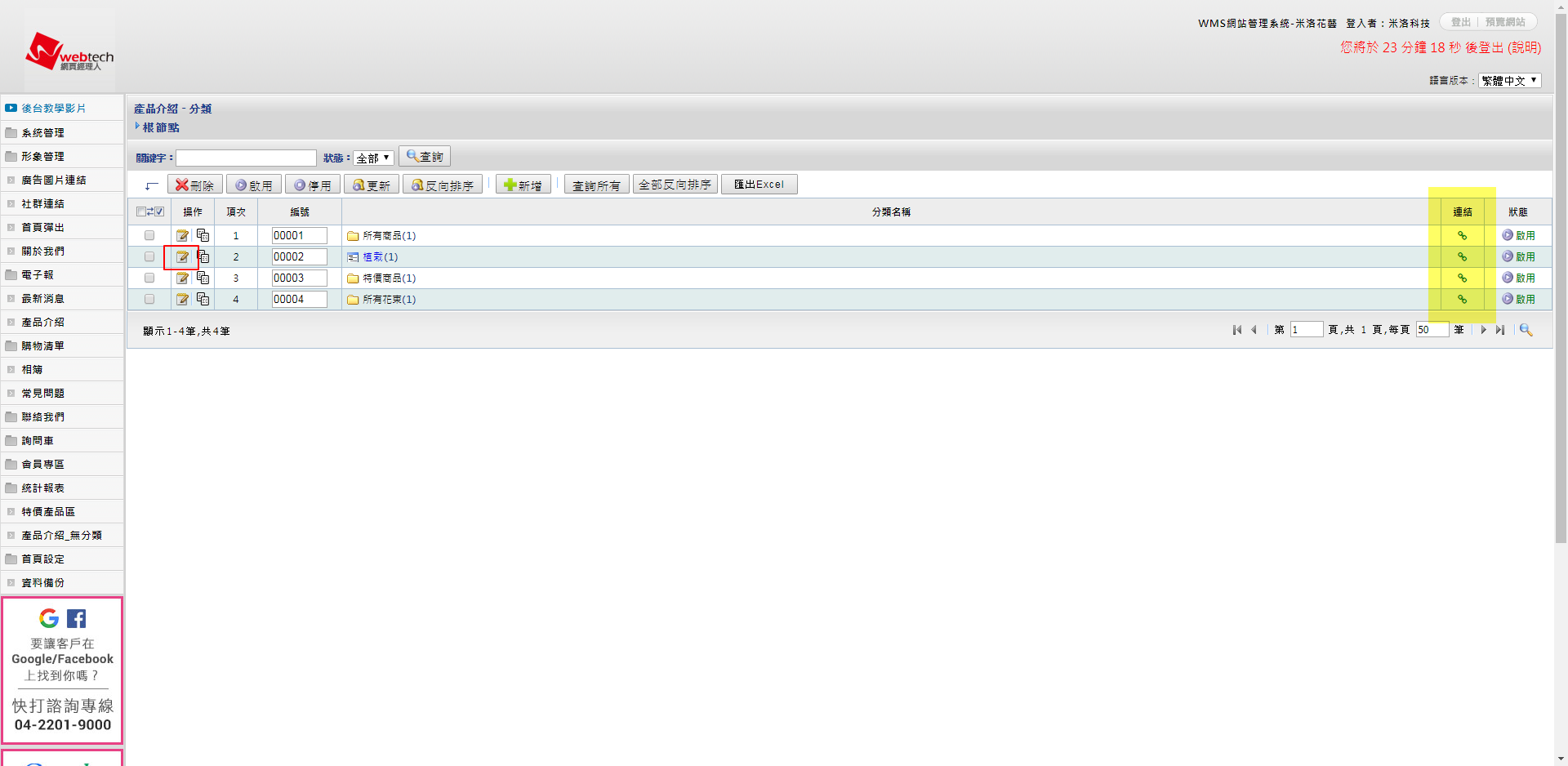This screenshot has height=766, width=1568.
Task: Select 最新消息 in the sidebar menu
Action: [42, 299]
